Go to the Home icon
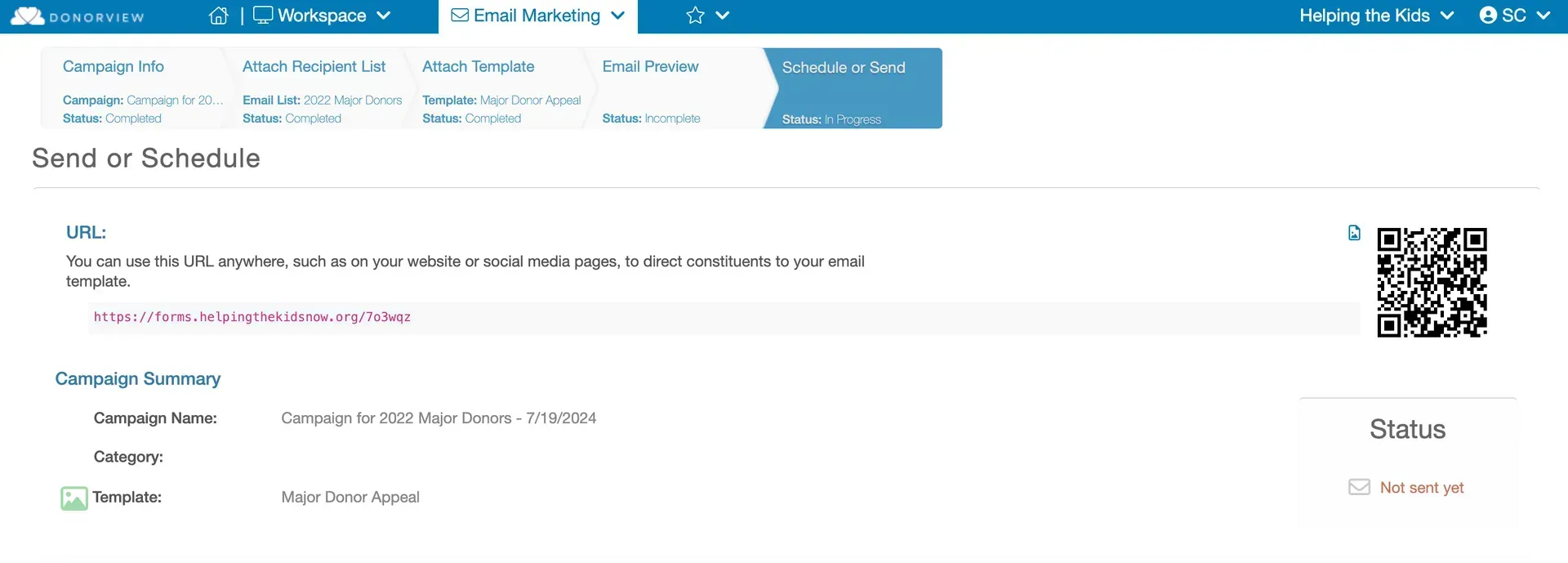The height and width of the screenshot is (563, 1568). (218, 16)
